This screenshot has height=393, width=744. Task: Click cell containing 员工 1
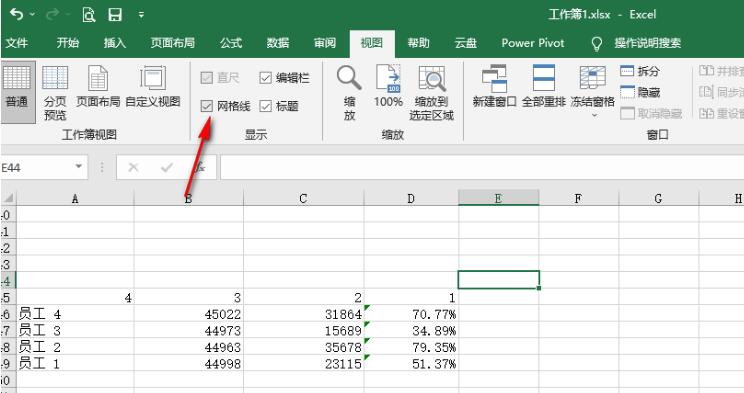(x=75, y=364)
